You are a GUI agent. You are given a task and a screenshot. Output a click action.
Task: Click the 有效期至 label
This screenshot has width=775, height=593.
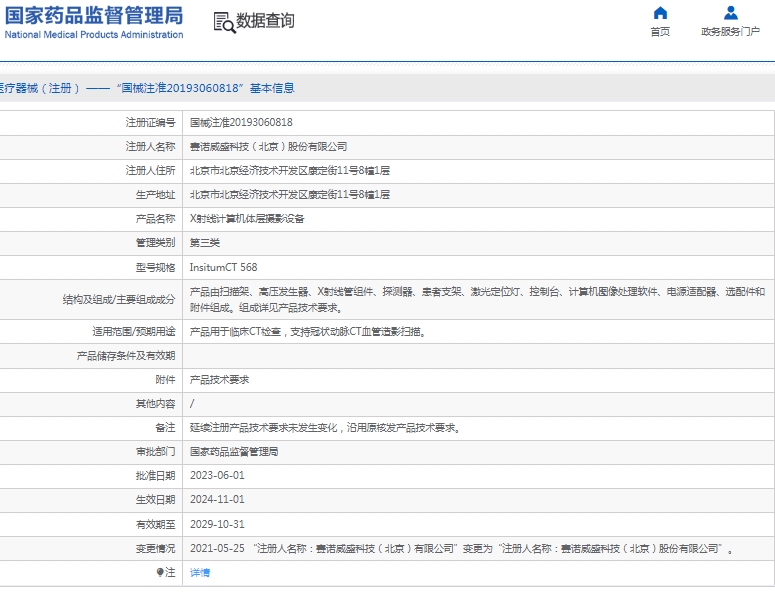point(156,524)
